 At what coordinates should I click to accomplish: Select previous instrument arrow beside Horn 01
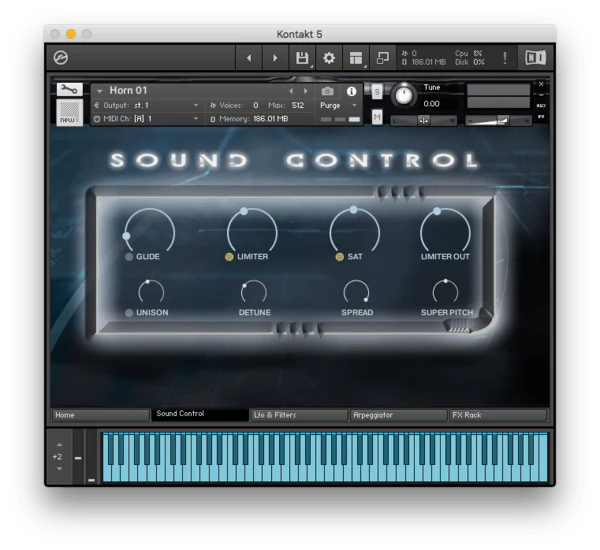tap(292, 91)
